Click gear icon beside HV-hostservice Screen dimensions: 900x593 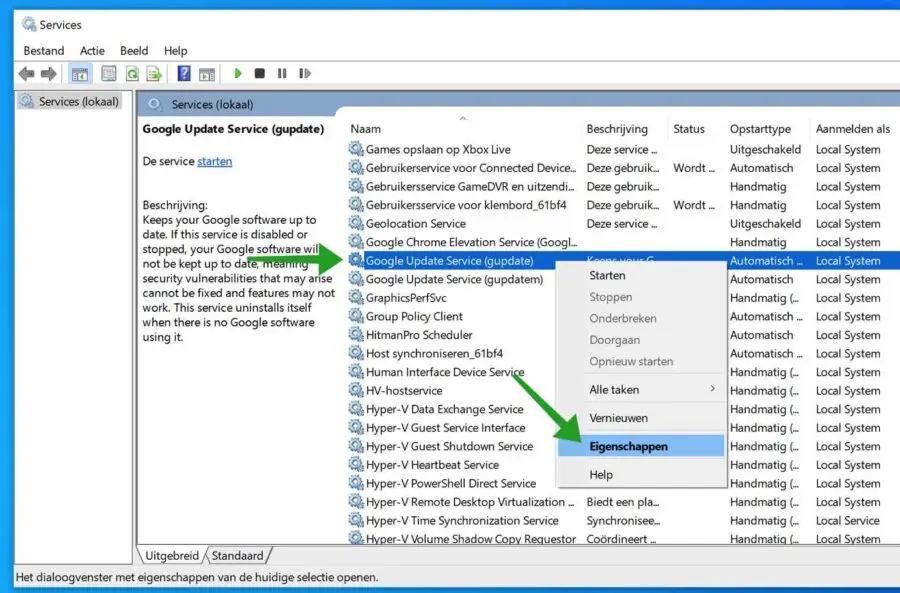(356, 390)
